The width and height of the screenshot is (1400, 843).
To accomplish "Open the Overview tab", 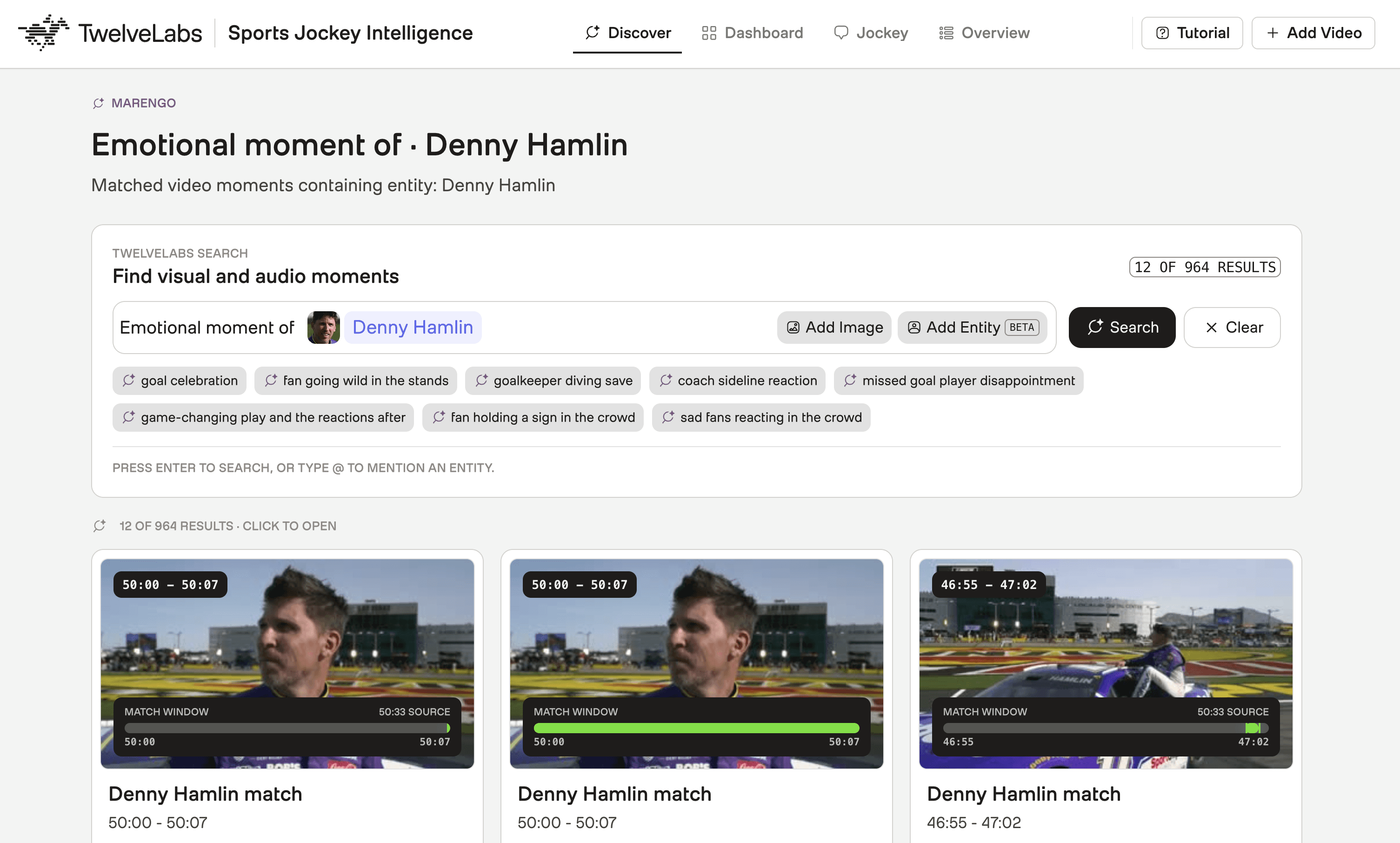I will pyautogui.click(x=984, y=33).
